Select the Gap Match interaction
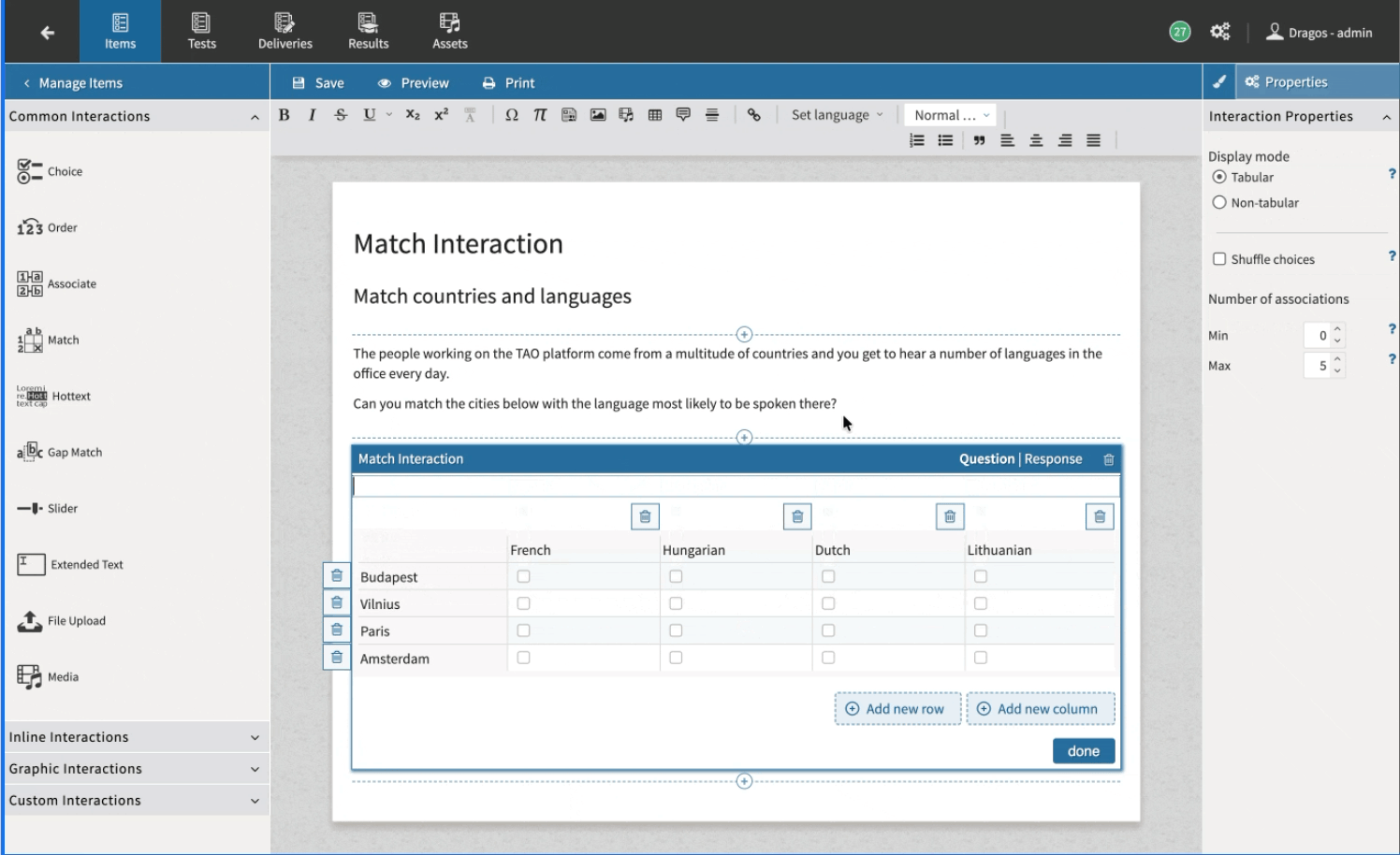 (60, 452)
